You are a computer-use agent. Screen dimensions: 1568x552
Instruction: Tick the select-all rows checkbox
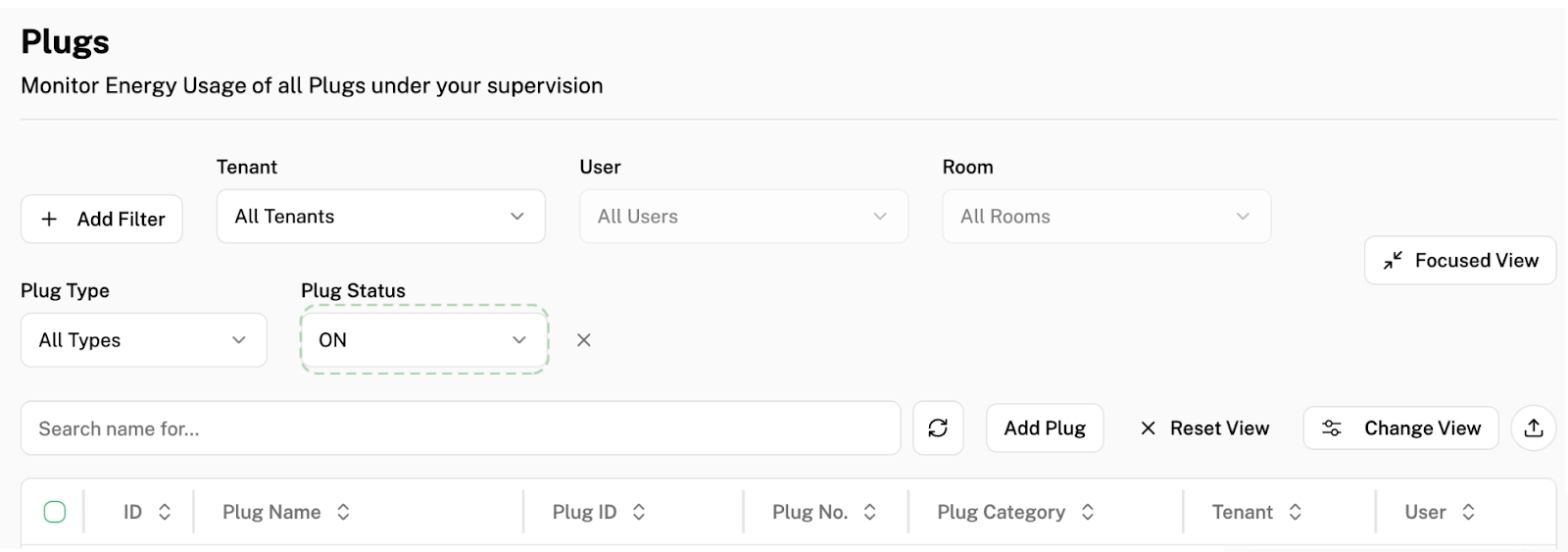55,512
